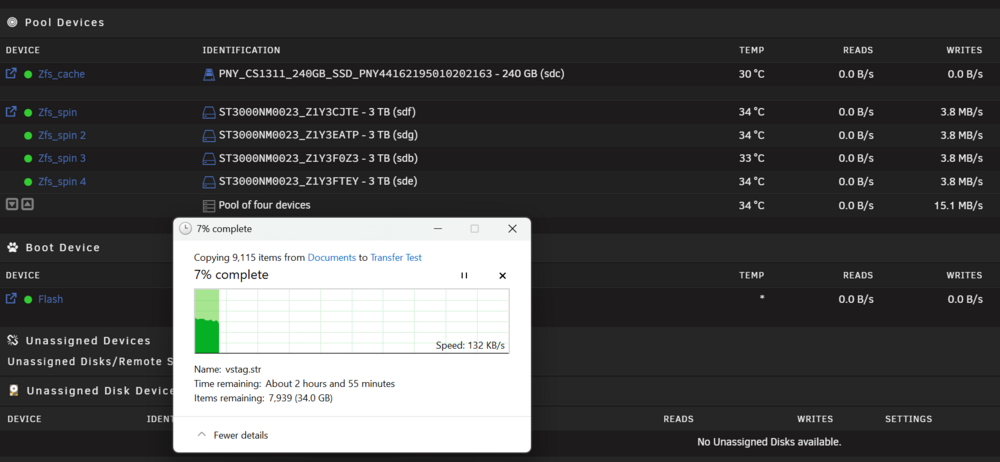Click the ST3000NM0023_Z1Y3F0Z3 - 3 TB (sdb) identification
This screenshot has width=1000, height=462.
(x=318, y=158)
